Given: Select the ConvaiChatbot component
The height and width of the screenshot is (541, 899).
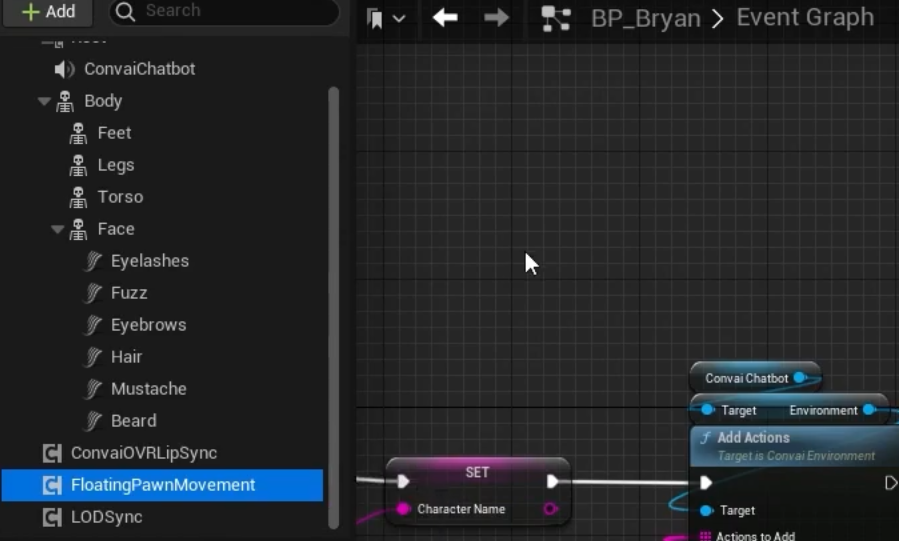Looking at the screenshot, I should pyautogui.click(x=139, y=69).
